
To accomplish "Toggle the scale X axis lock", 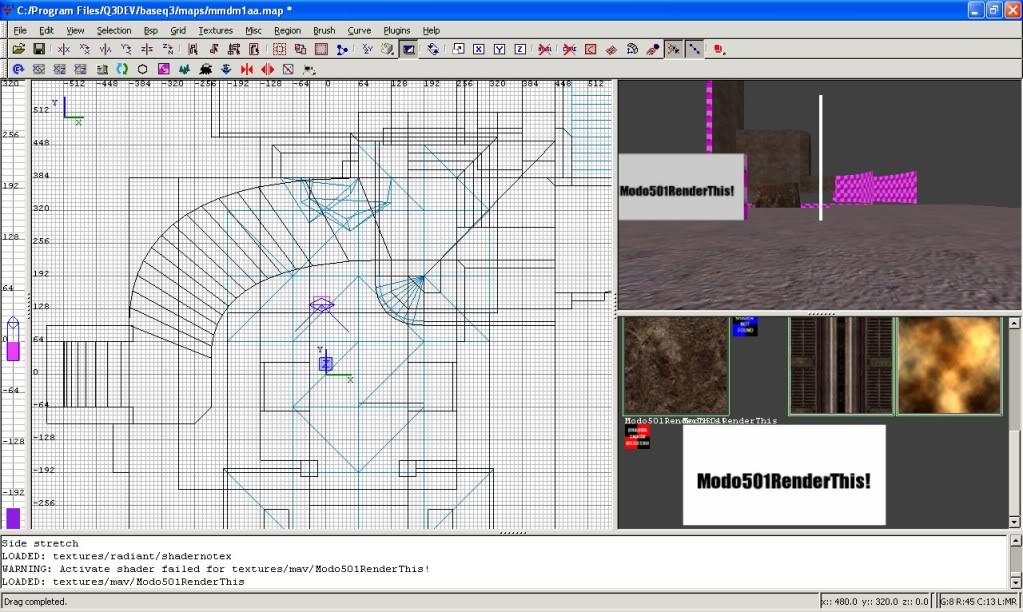I will (479, 49).
